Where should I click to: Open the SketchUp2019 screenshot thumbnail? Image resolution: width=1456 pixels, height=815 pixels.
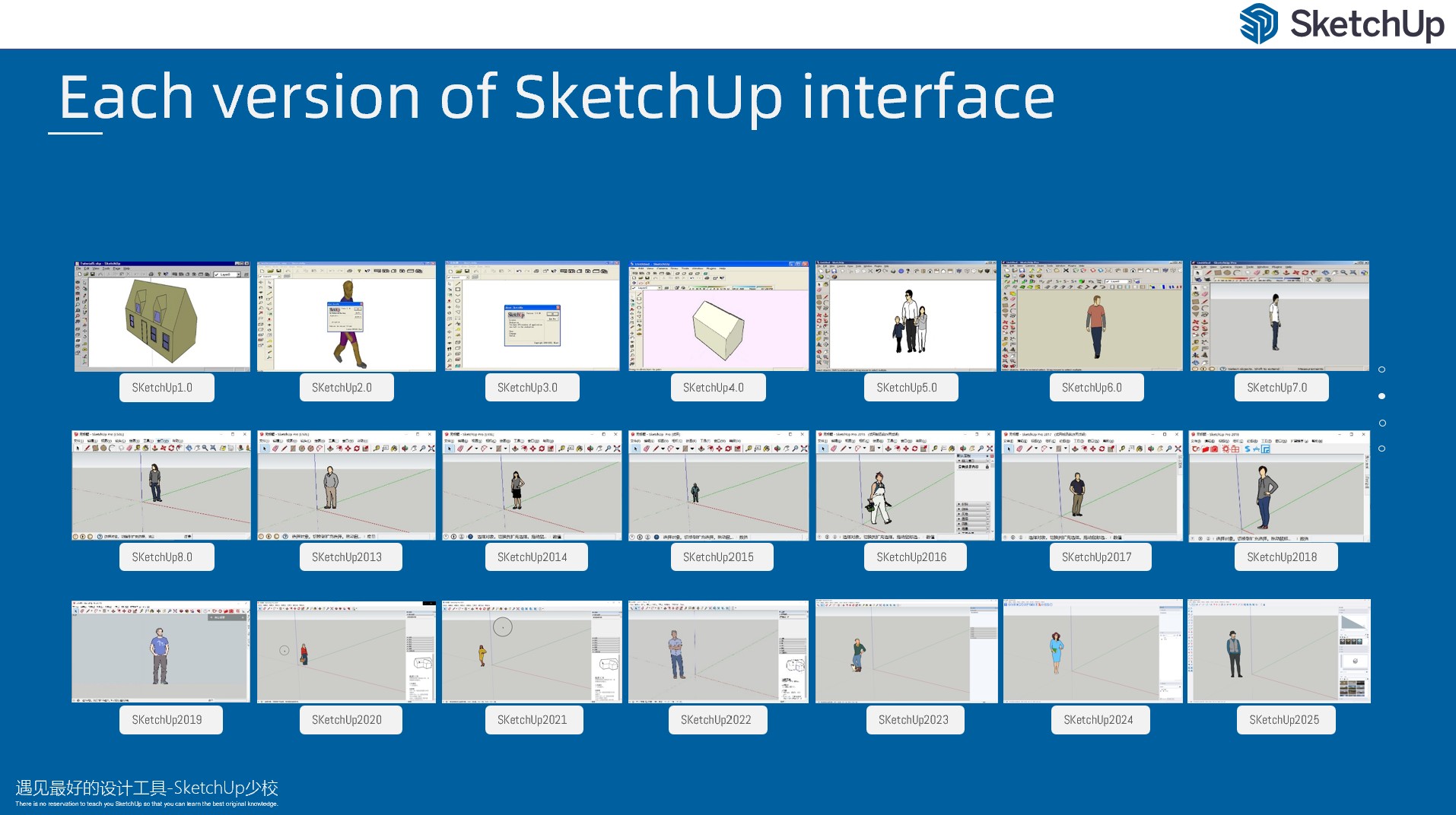tap(161, 652)
